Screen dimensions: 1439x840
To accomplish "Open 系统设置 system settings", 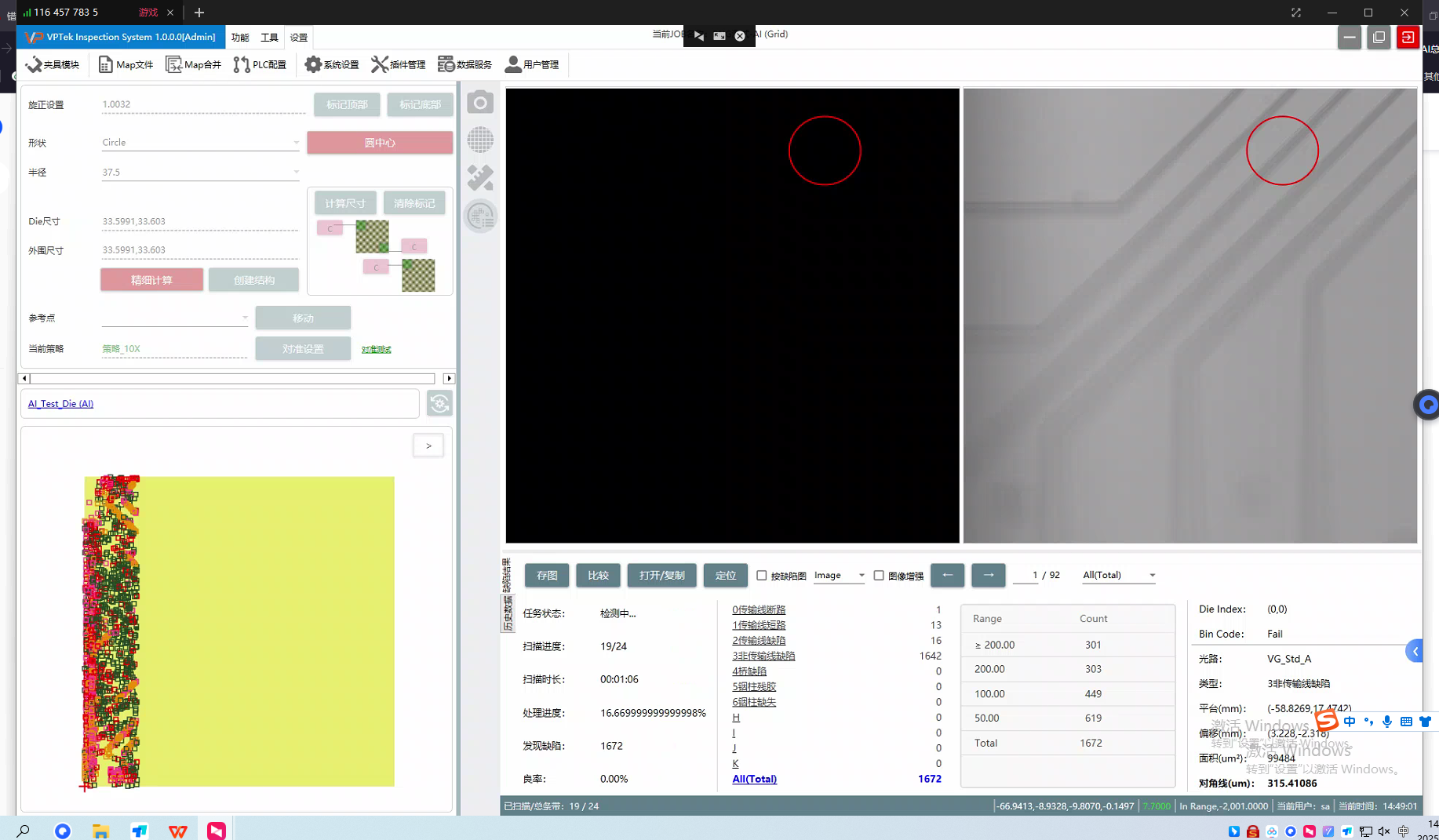I will (x=331, y=64).
